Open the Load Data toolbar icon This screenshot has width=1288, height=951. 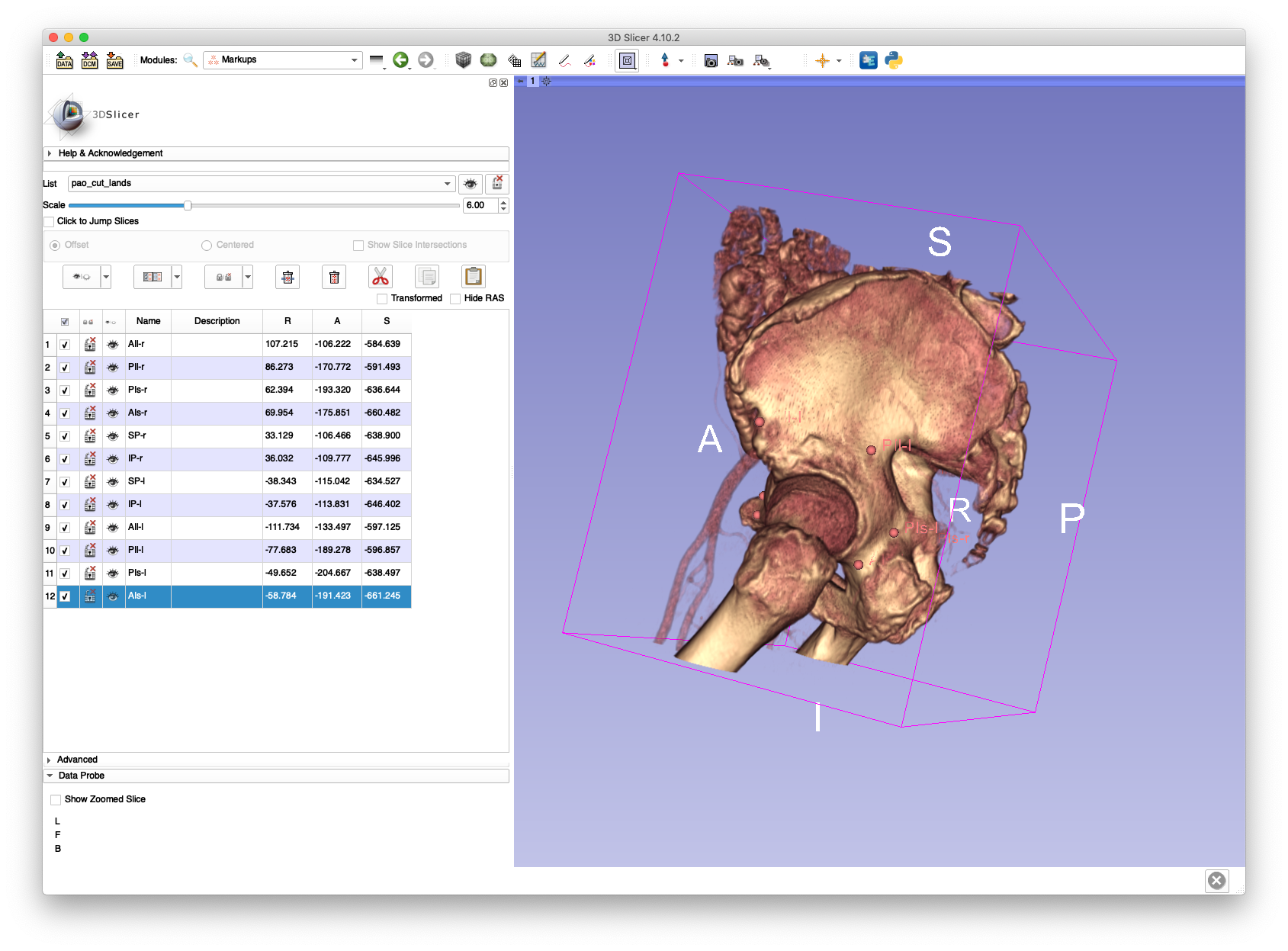(x=64, y=60)
